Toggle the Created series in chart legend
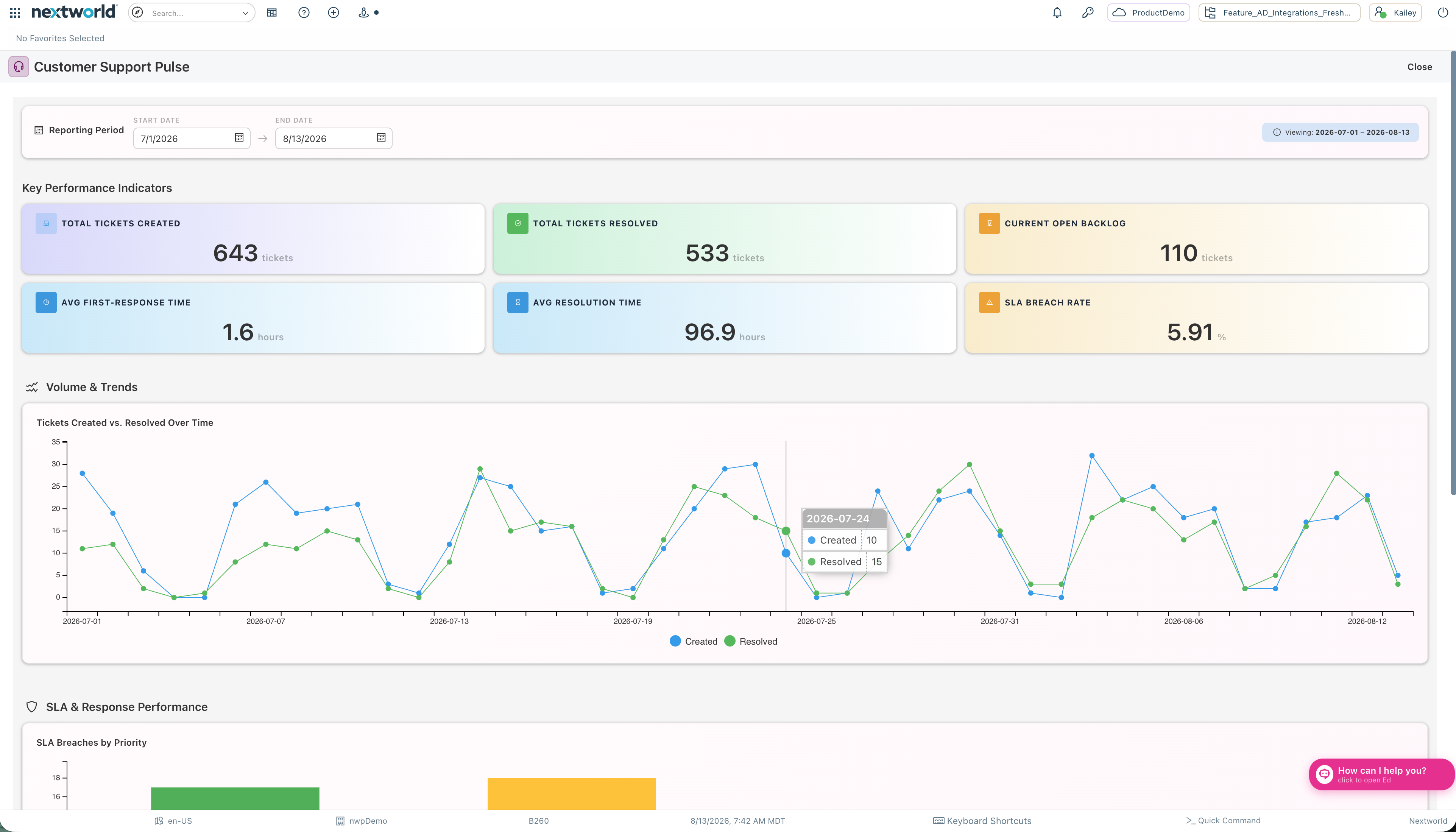 click(x=693, y=641)
